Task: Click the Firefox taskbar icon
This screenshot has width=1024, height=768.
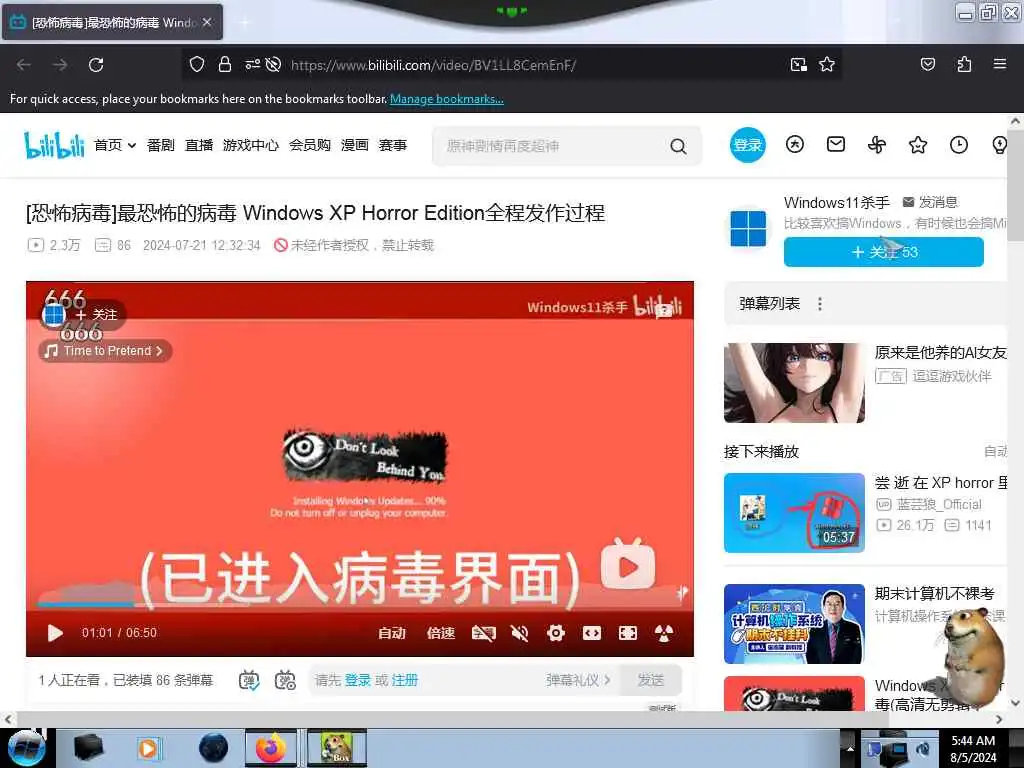Action: coord(270,748)
